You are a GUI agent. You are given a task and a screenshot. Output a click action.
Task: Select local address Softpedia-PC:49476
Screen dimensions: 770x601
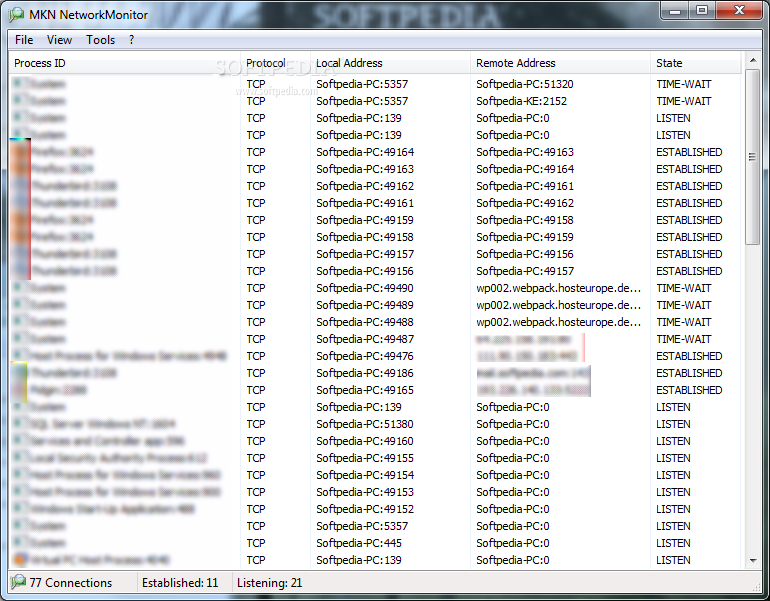click(365, 356)
